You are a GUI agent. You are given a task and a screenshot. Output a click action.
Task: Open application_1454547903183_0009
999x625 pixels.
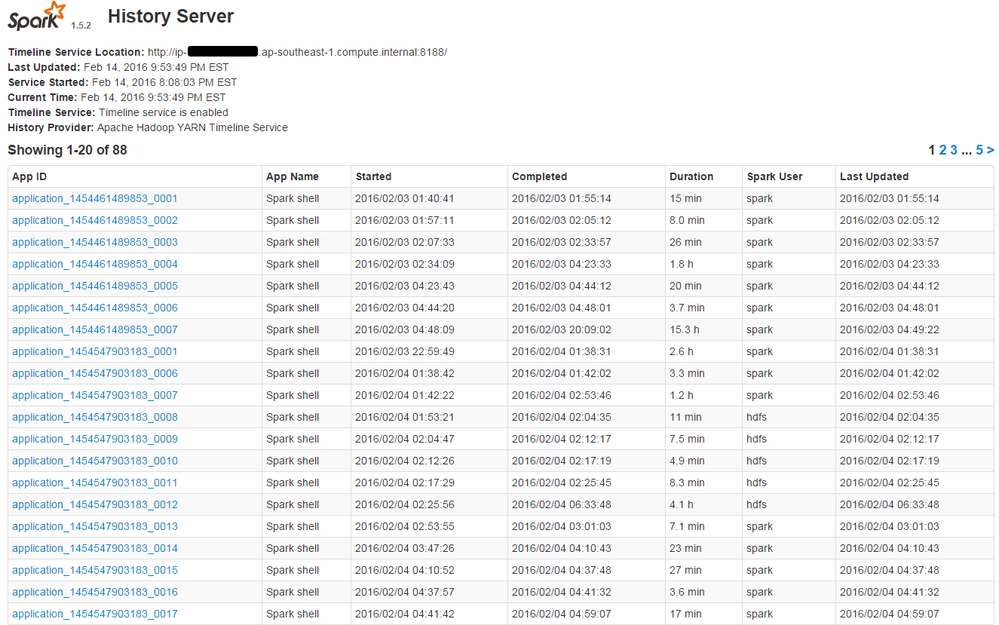tap(94, 439)
